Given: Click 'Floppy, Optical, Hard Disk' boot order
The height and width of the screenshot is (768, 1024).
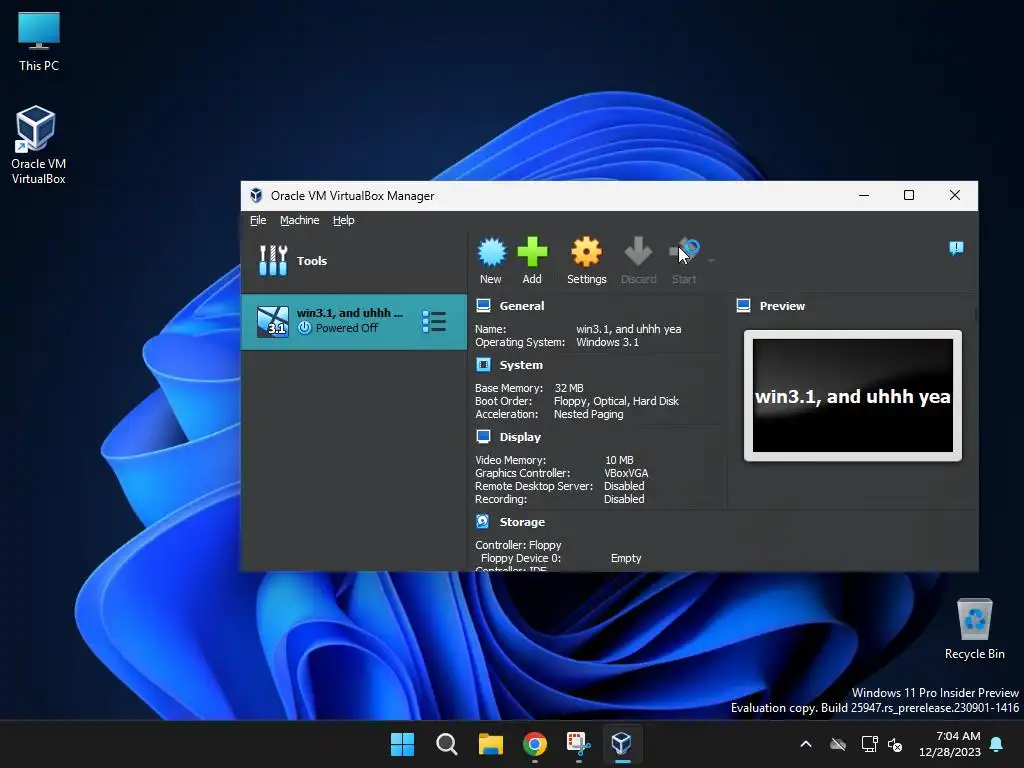Looking at the screenshot, I should [x=616, y=401].
